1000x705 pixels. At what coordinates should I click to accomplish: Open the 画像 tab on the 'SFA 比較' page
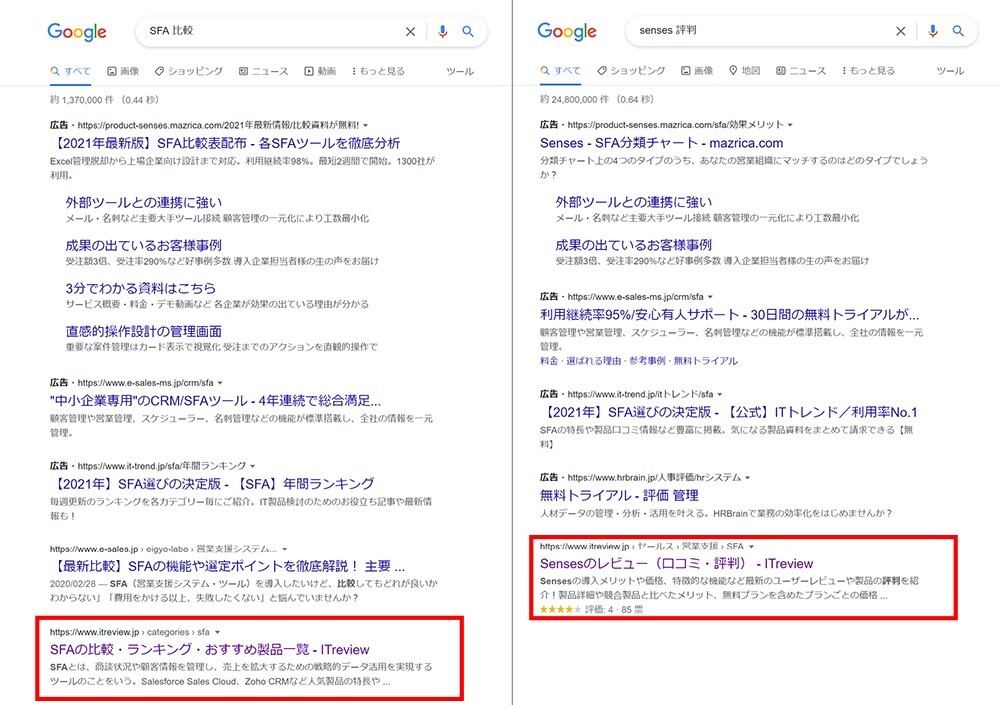(x=123, y=71)
